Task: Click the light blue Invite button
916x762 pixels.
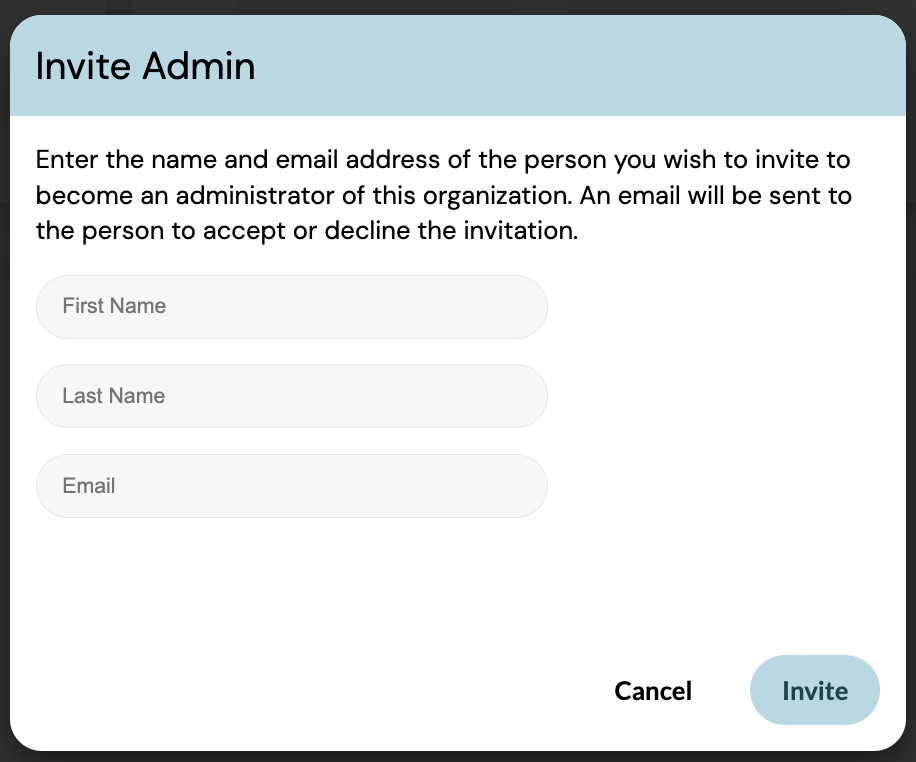Action: click(814, 691)
